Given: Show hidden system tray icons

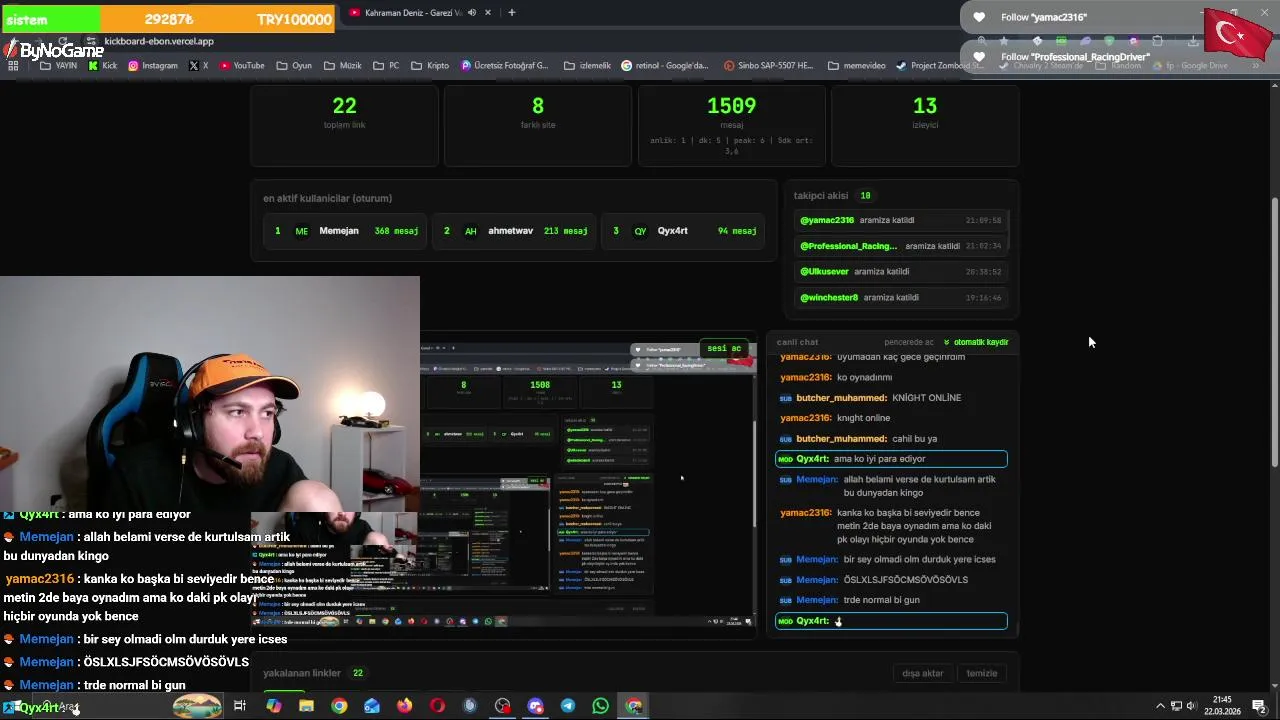Looking at the screenshot, I should 1160,706.
